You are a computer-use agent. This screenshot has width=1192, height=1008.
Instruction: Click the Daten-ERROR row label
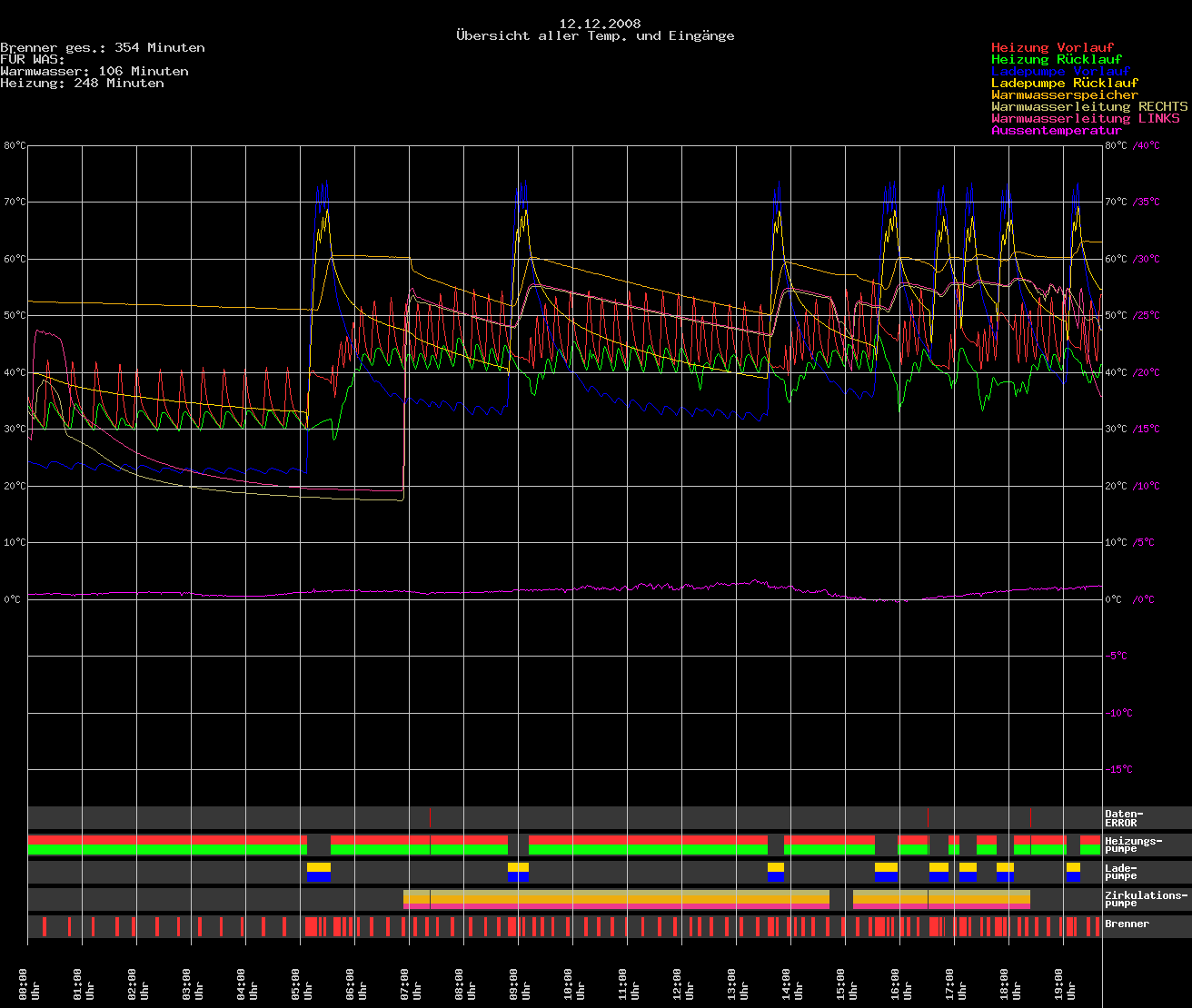point(1124,818)
